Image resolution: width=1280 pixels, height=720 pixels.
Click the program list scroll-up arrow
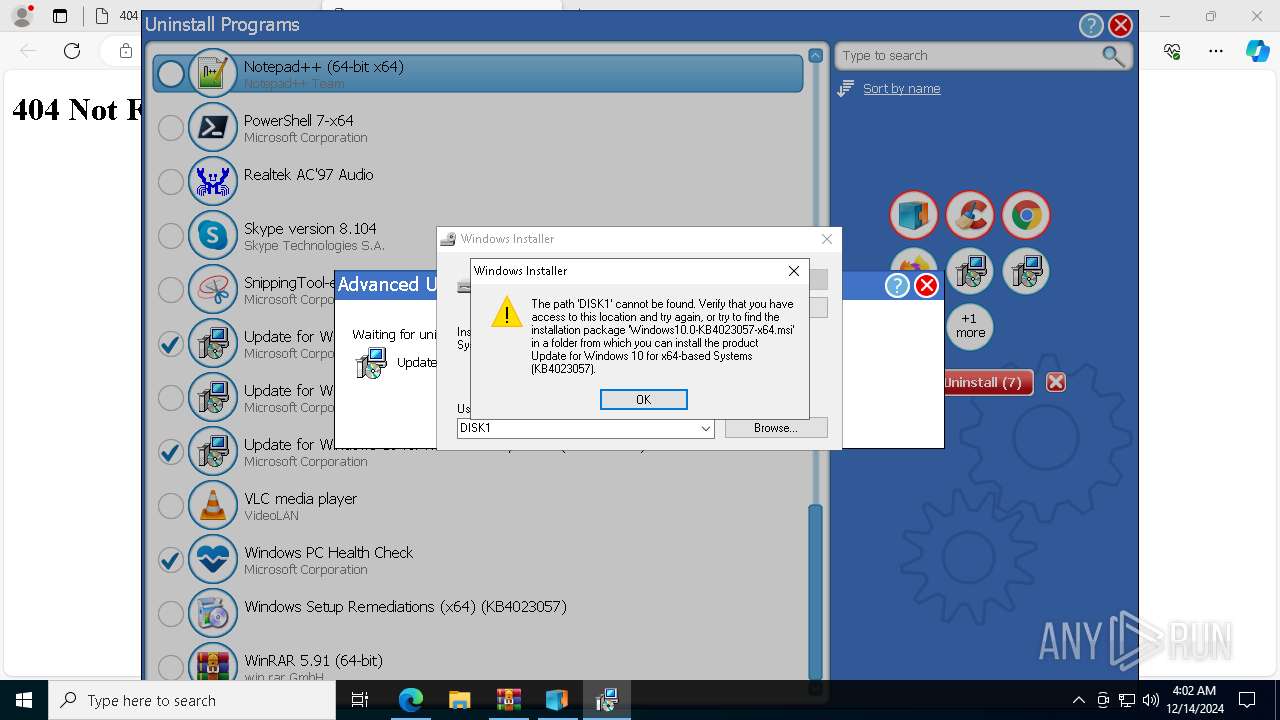pos(815,56)
